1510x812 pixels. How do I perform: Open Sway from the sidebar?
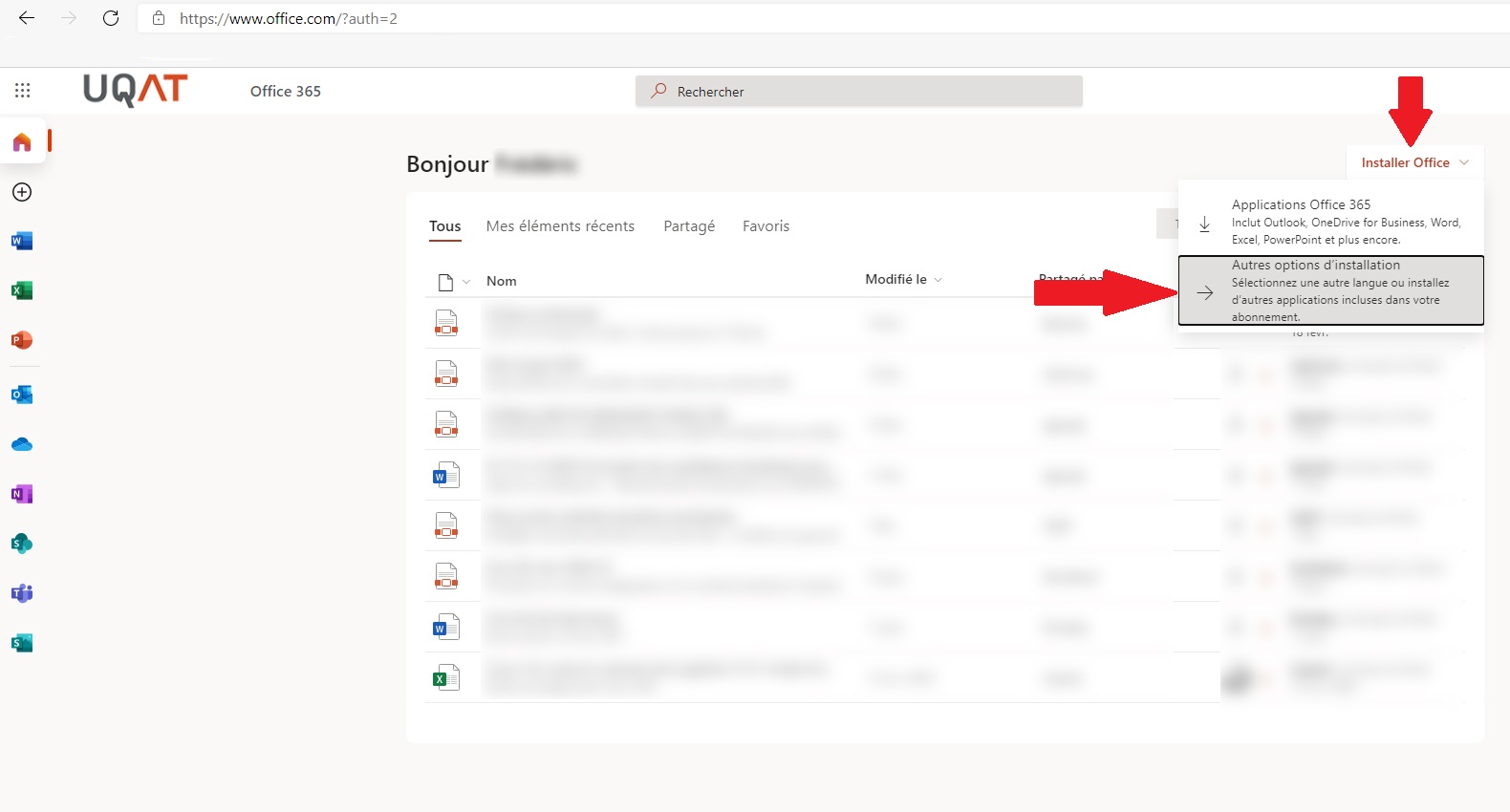click(22, 643)
